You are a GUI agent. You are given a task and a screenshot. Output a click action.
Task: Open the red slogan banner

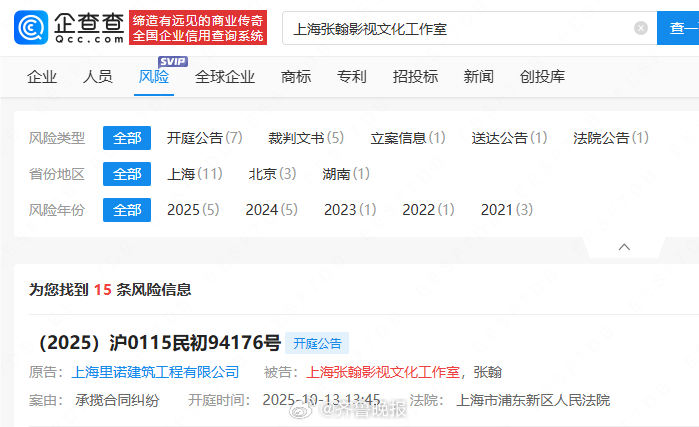click(198, 28)
